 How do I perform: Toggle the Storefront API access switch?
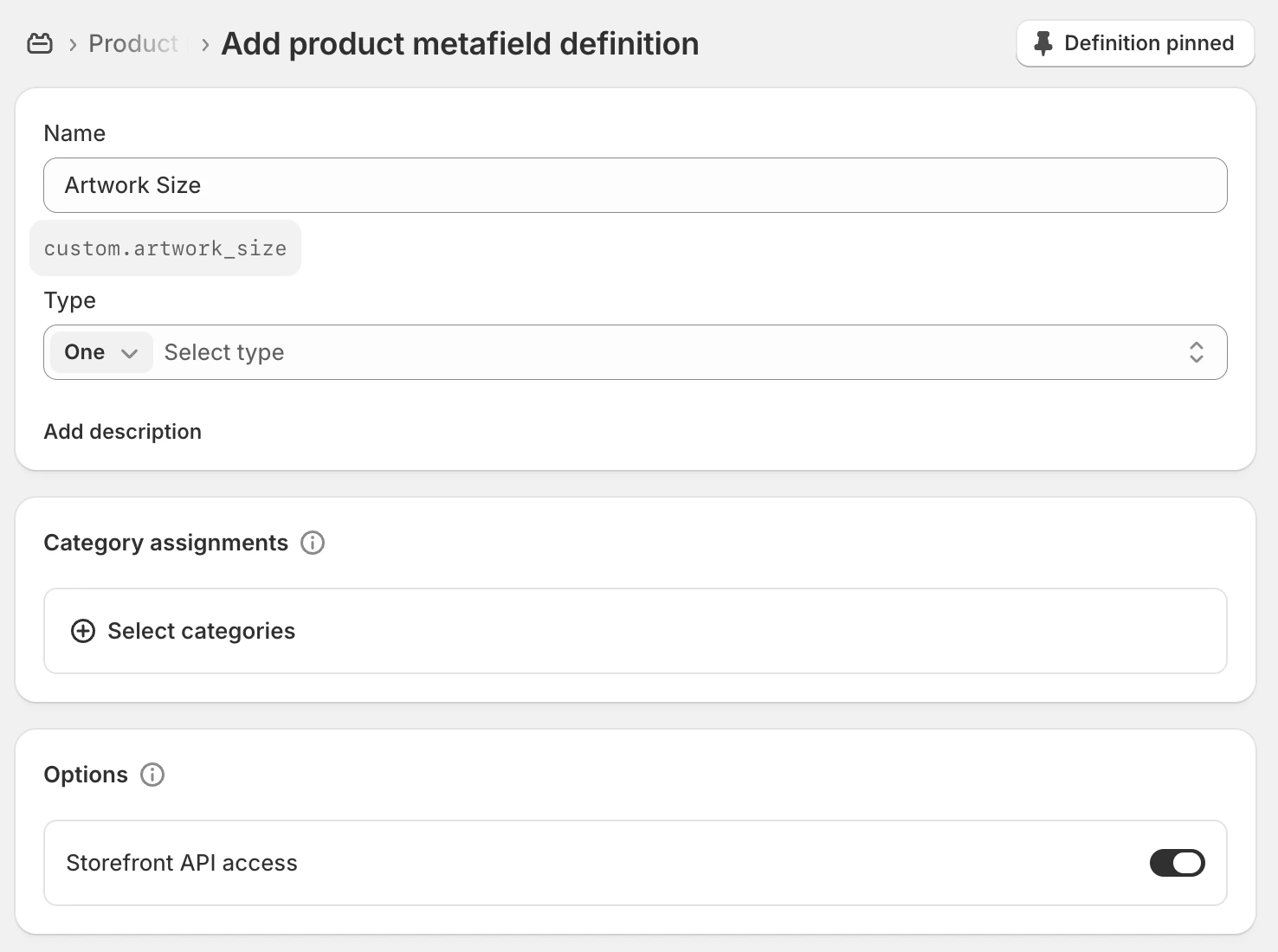click(x=1178, y=863)
